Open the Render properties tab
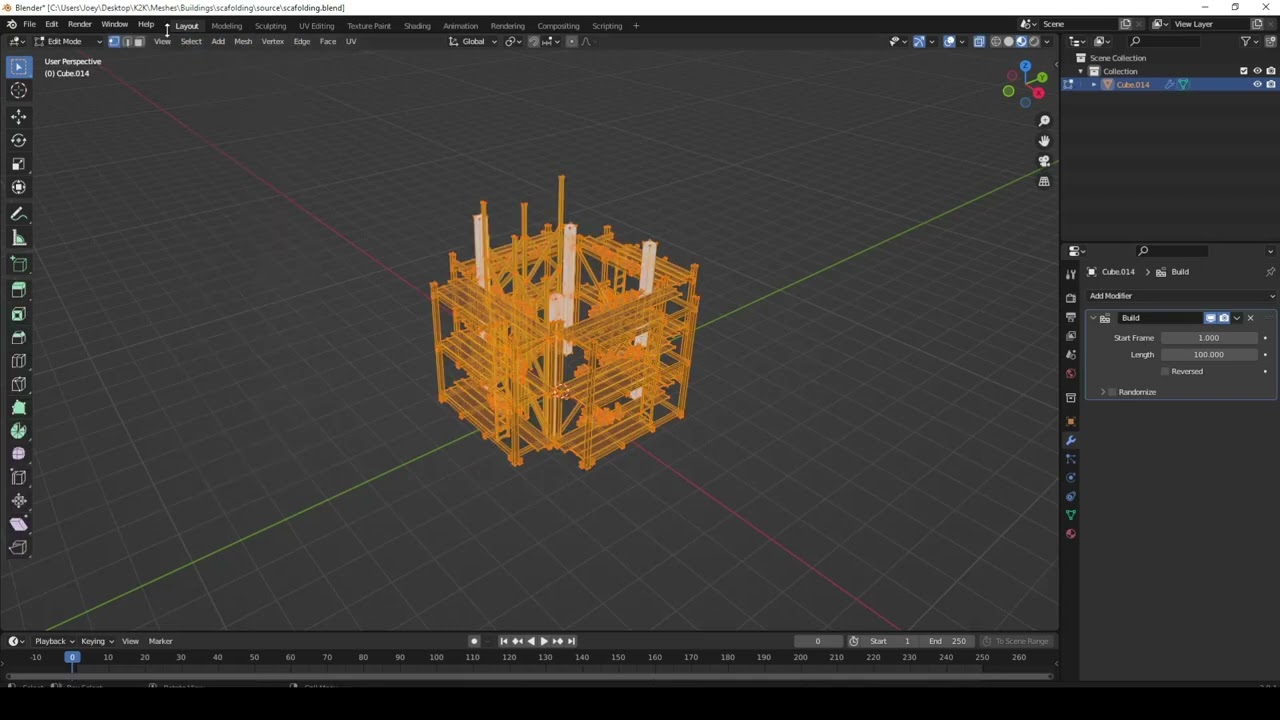The height and width of the screenshot is (720, 1280). tap(1071, 298)
